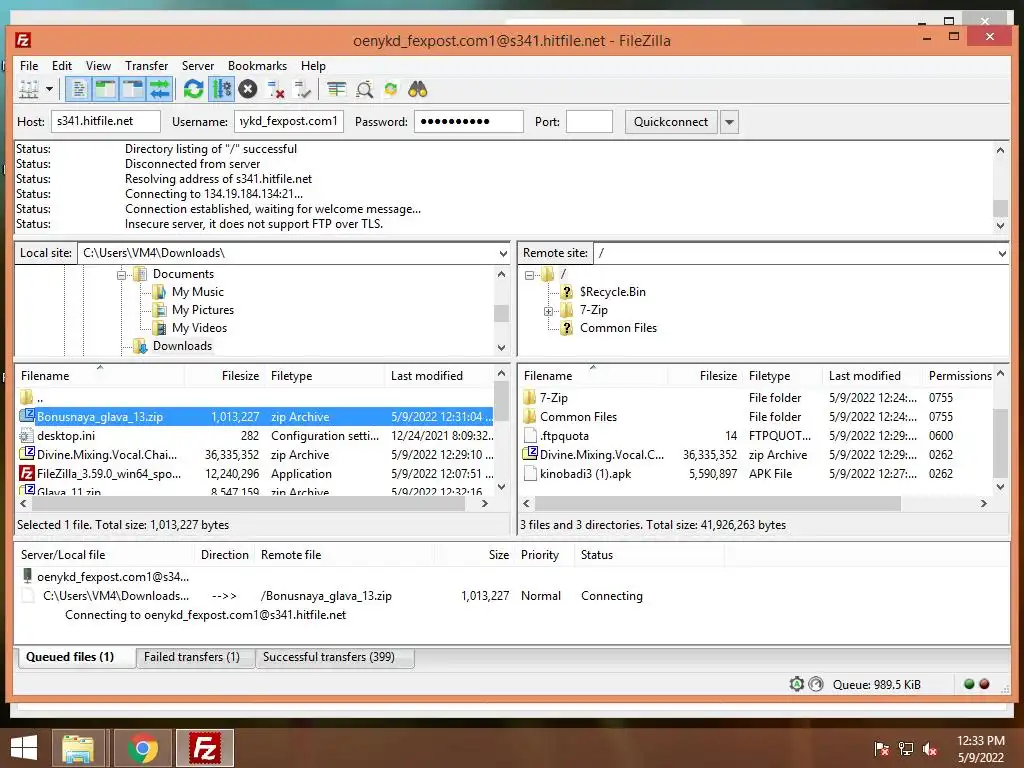Open the Remote site path dropdown
This screenshot has width=1024, height=768.
coord(1002,253)
